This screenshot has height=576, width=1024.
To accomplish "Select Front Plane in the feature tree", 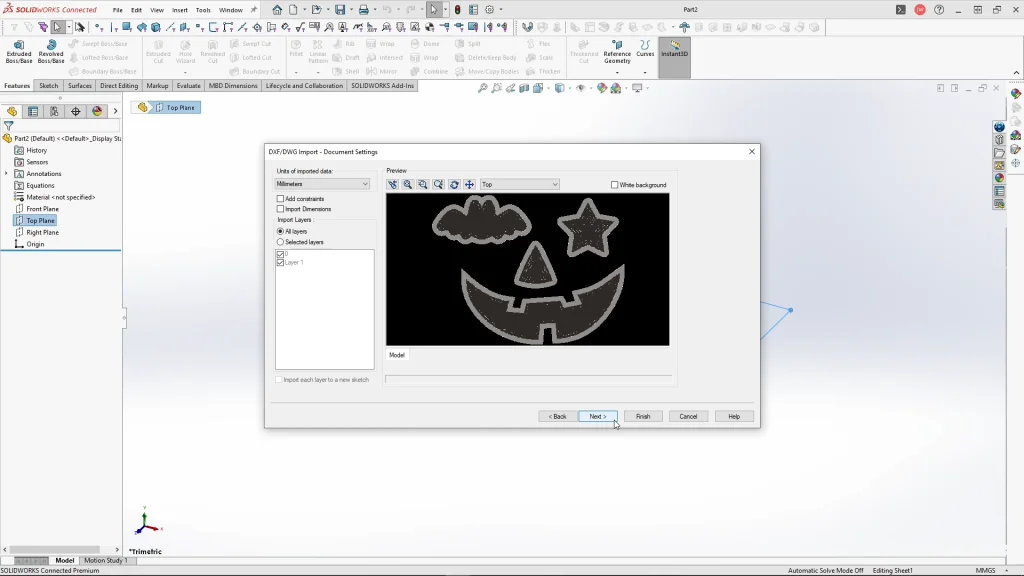I will point(42,209).
